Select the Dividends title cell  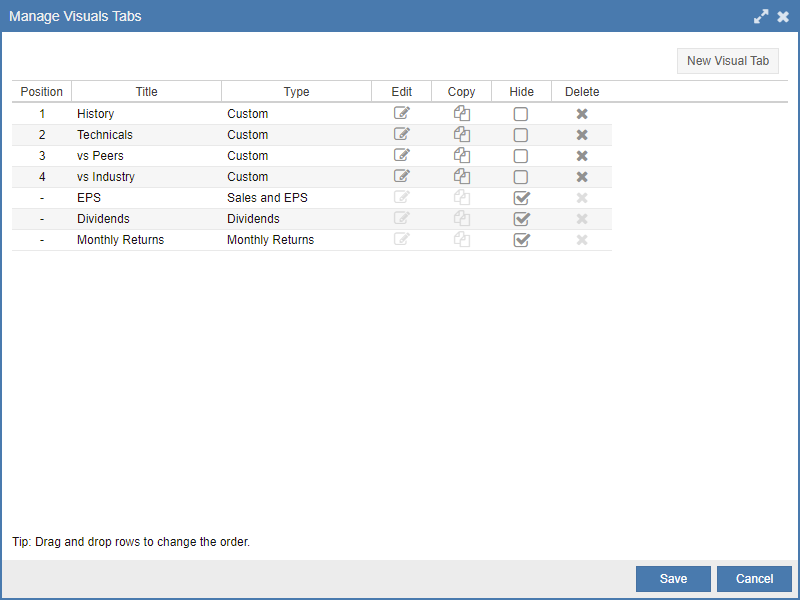point(146,218)
